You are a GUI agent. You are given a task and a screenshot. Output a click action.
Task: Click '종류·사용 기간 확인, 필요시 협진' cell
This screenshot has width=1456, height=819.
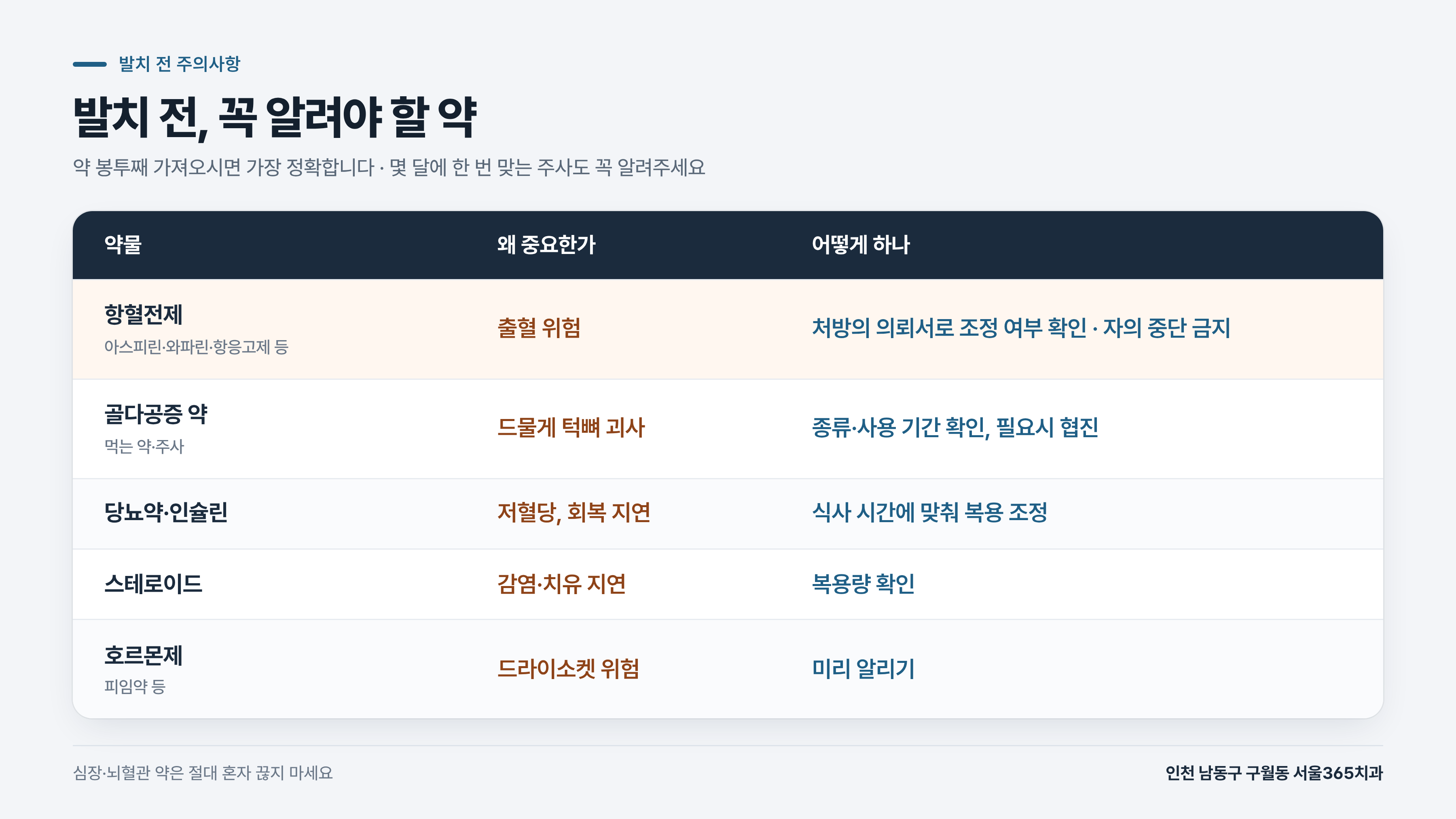pyautogui.click(x=954, y=427)
